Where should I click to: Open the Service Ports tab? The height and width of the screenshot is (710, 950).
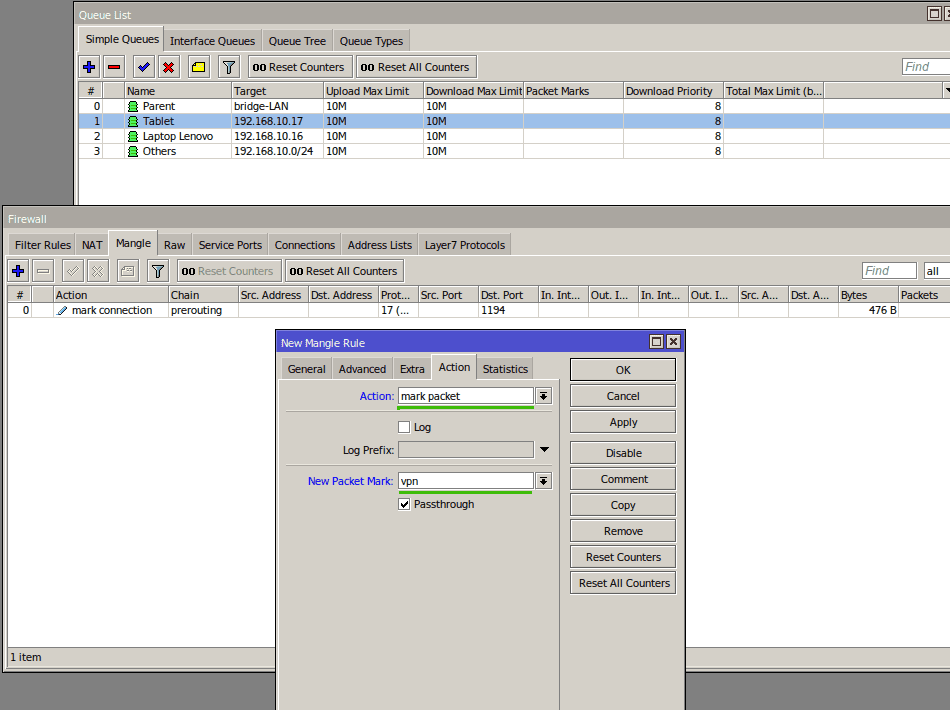(x=230, y=245)
